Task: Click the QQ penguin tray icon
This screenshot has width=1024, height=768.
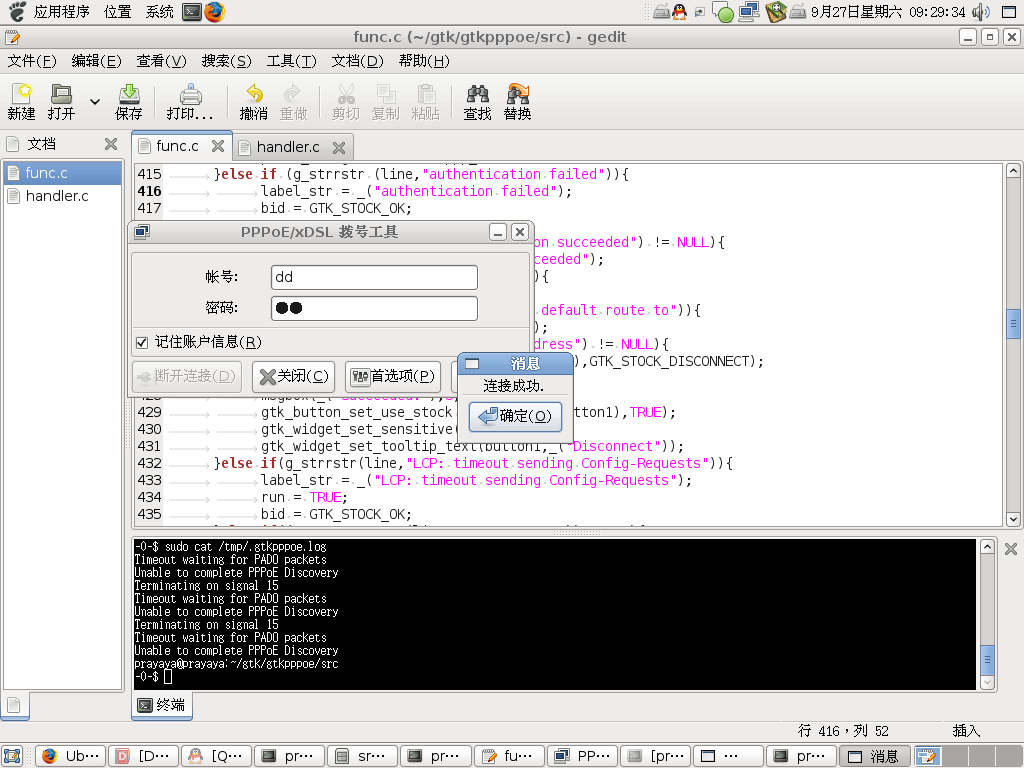Action: (679, 12)
